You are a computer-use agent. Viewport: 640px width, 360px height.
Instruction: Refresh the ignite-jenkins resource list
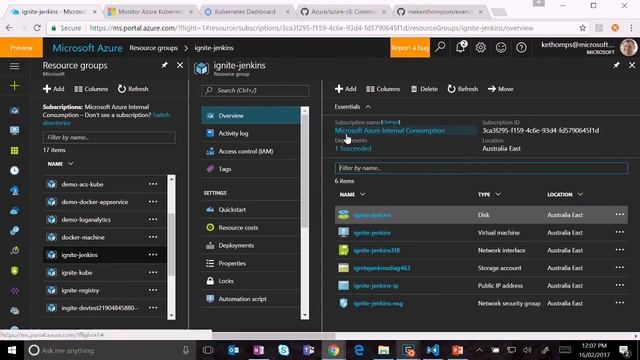click(x=462, y=89)
